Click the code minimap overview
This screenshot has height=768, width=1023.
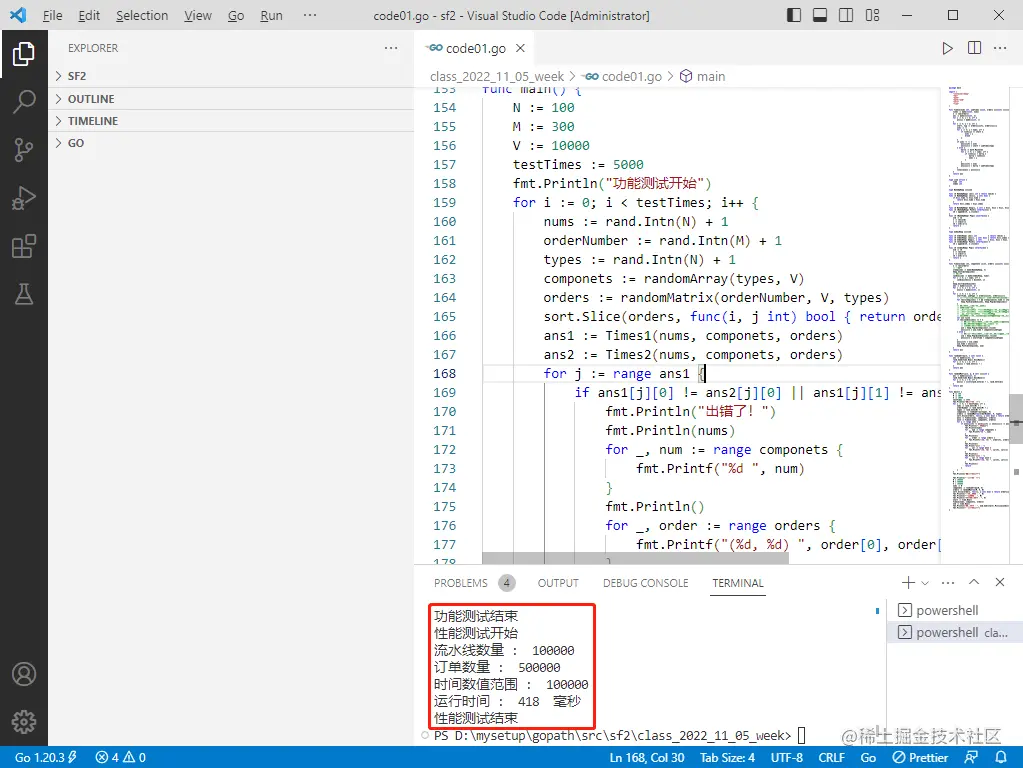(x=977, y=300)
